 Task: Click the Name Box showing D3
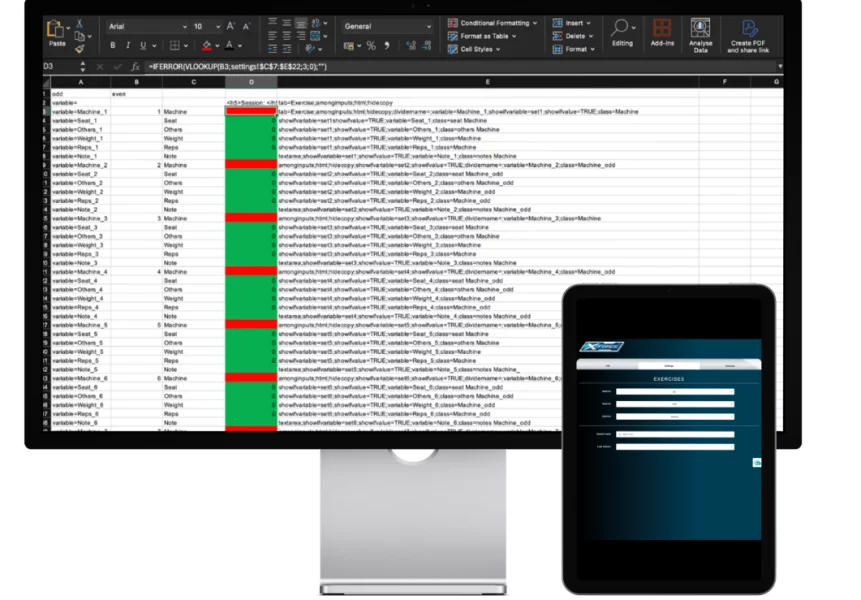59,66
